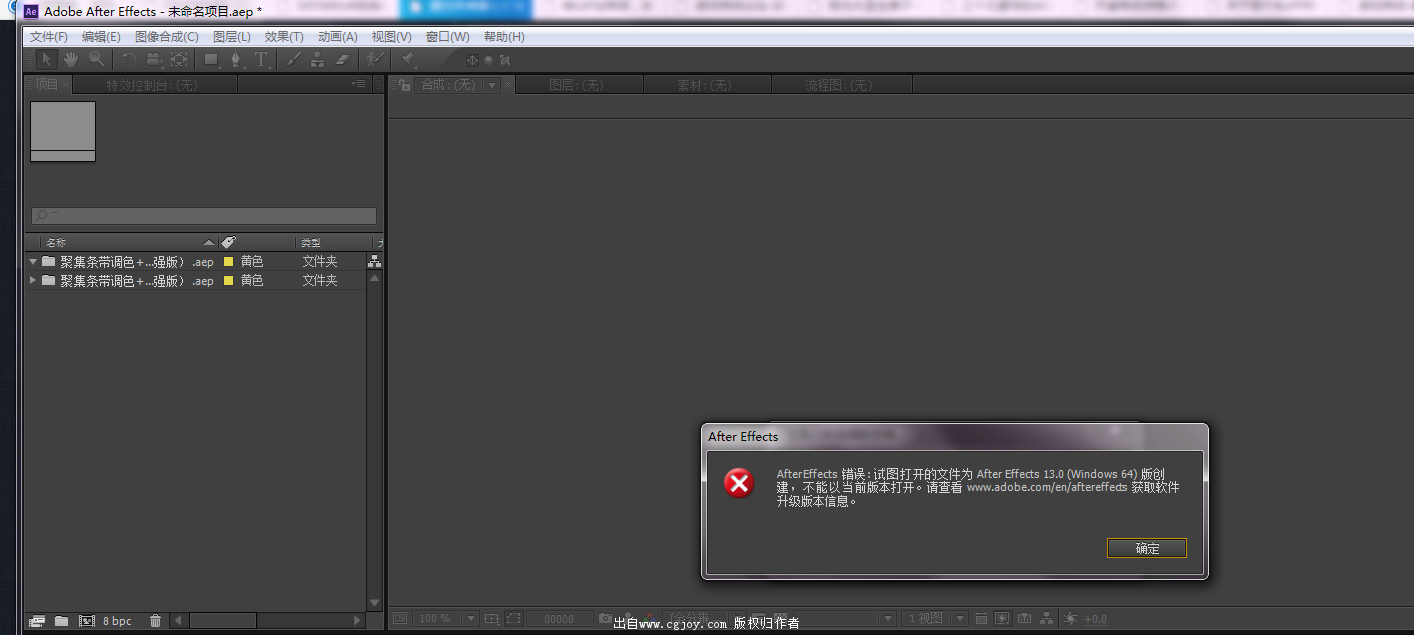Click yellow label swatch of second folder
Viewport: 1414px width, 635px height.
coord(228,281)
